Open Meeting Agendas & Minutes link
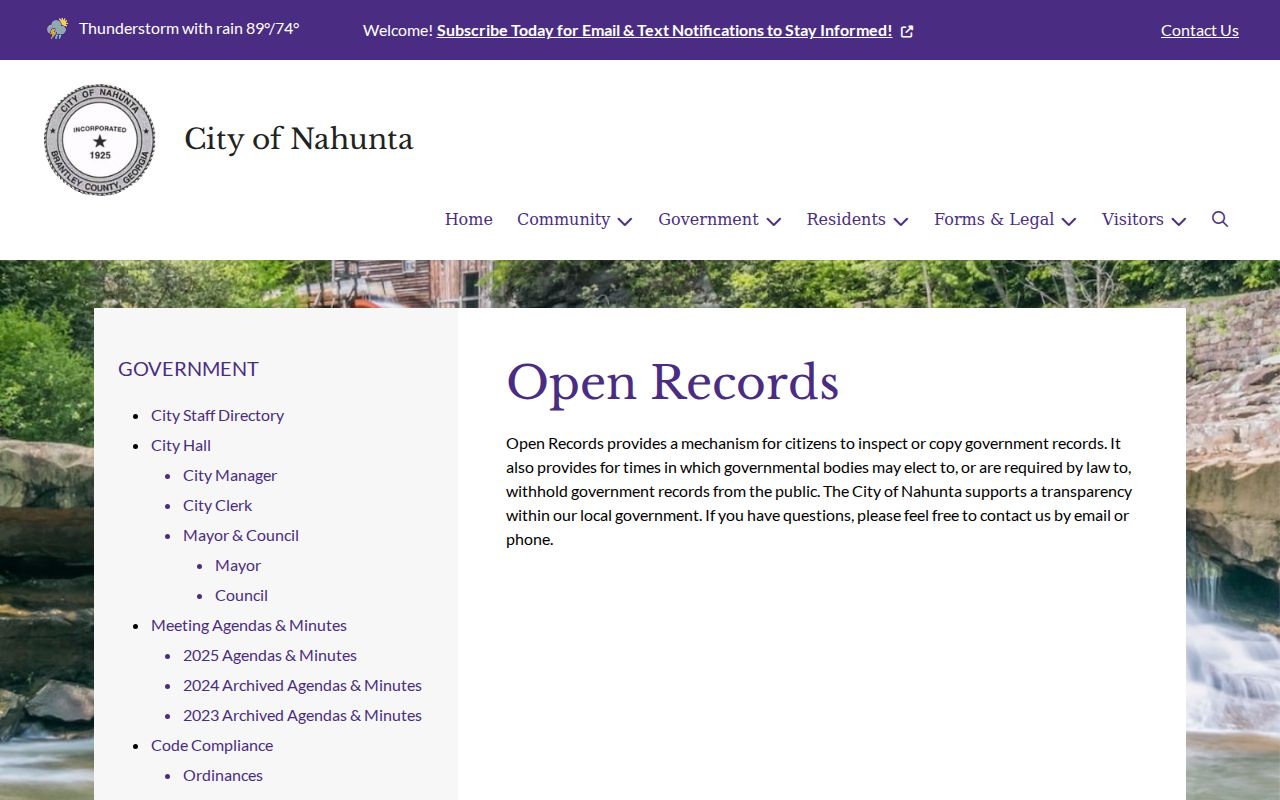 249,625
